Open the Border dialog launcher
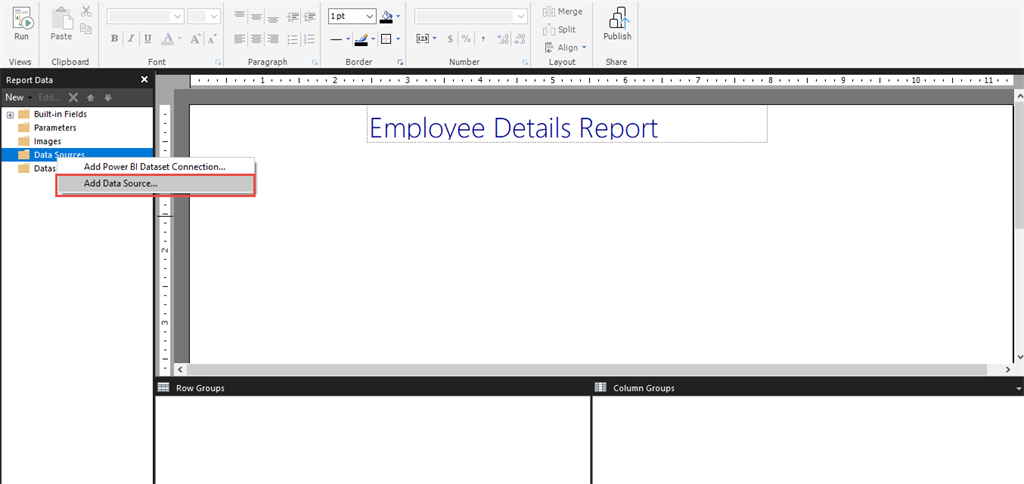Viewport: 1024px width, 484px height. pos(400,63)
